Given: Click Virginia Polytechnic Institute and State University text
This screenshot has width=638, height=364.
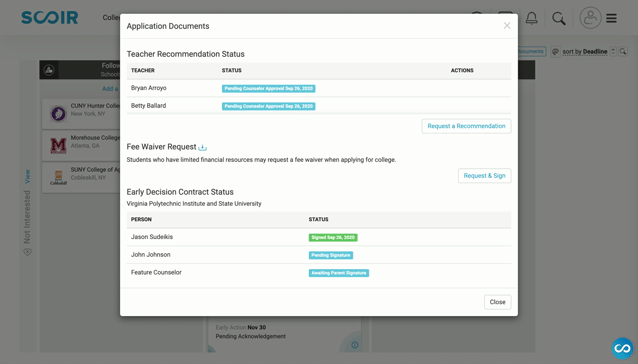Looking at the screenshot, I should pyautogui.click(x=194, y=204).
